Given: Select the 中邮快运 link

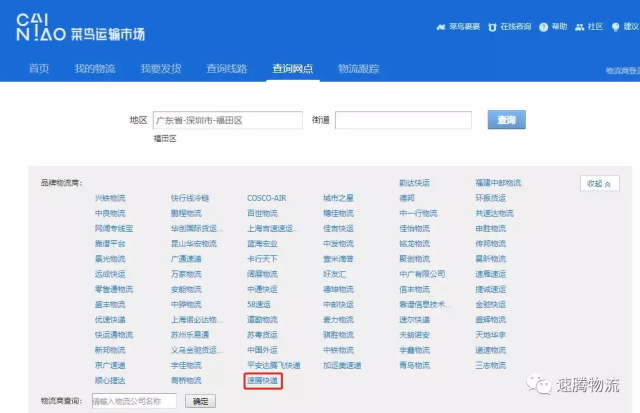Looking at the screenshot, I should coord(338,304).
